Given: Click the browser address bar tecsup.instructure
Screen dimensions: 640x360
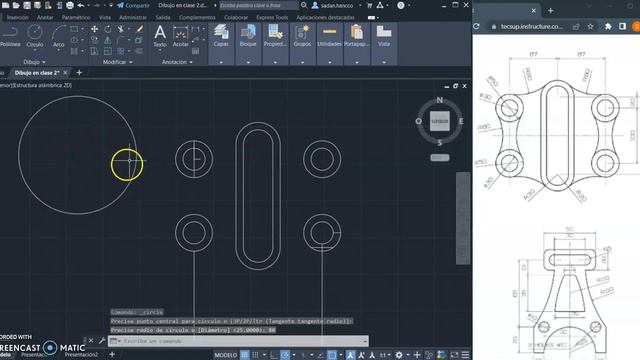Looking at the screenshot, I should click(x=532, y=27).
